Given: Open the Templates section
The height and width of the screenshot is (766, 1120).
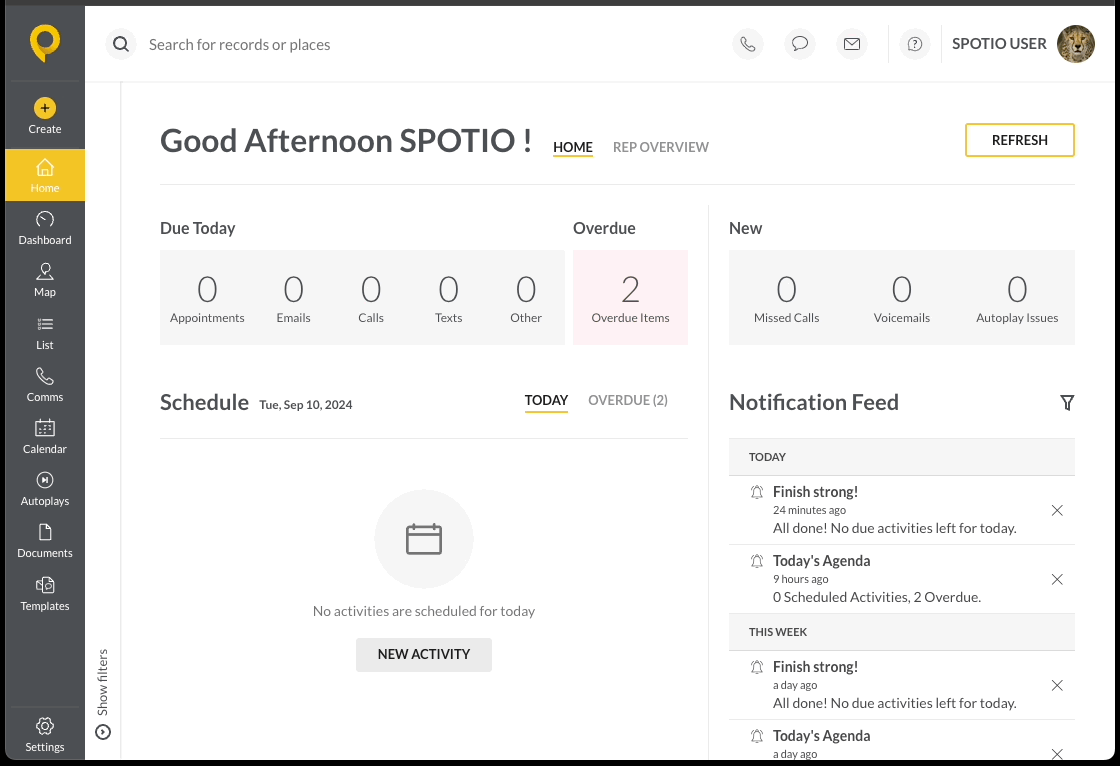Looking at the screenshot, I should 44,595.
